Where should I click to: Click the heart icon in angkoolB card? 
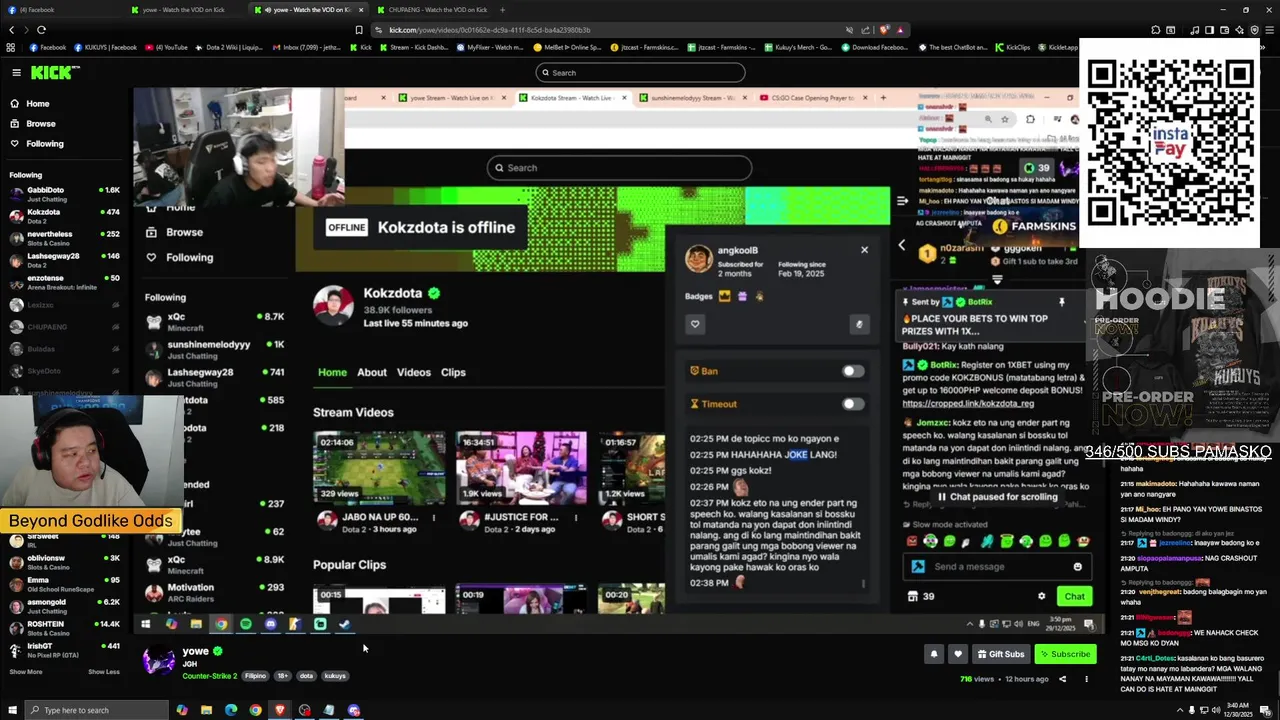click(695, 324)
